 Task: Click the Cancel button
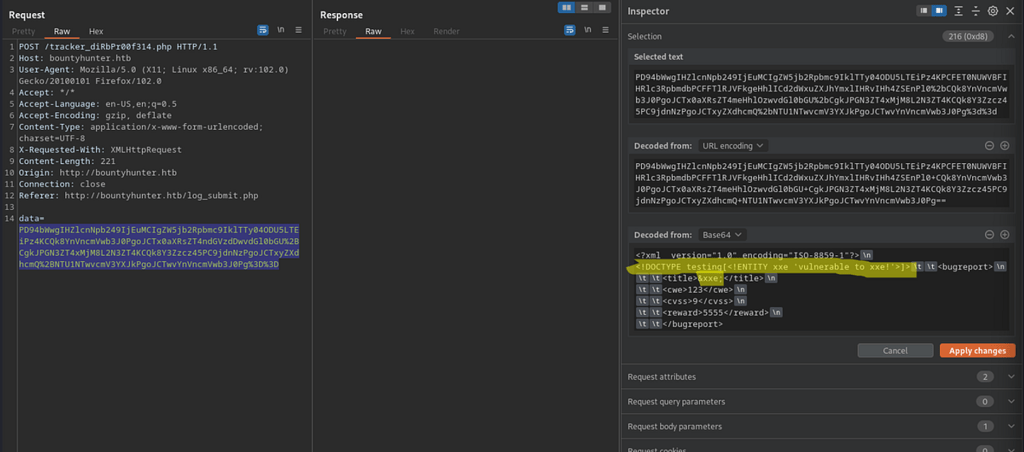coord(895,350)
